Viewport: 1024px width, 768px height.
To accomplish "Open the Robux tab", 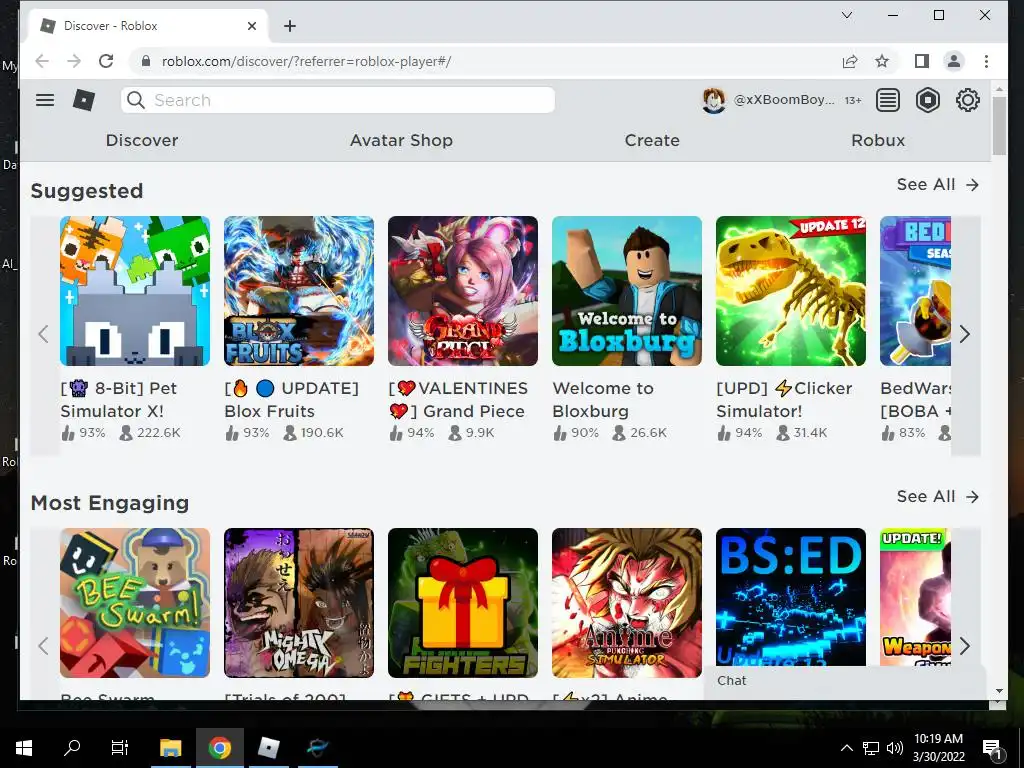I will [x=878, y=140].
